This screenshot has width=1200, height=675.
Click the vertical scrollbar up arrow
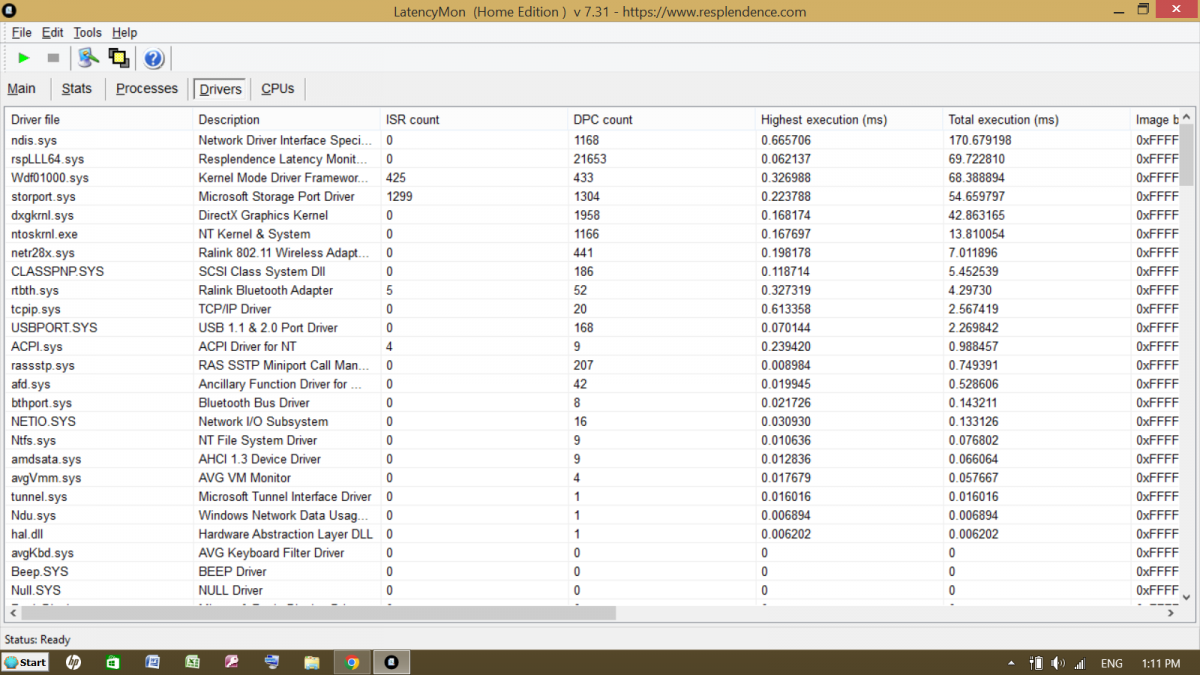tap(1187, 115)
